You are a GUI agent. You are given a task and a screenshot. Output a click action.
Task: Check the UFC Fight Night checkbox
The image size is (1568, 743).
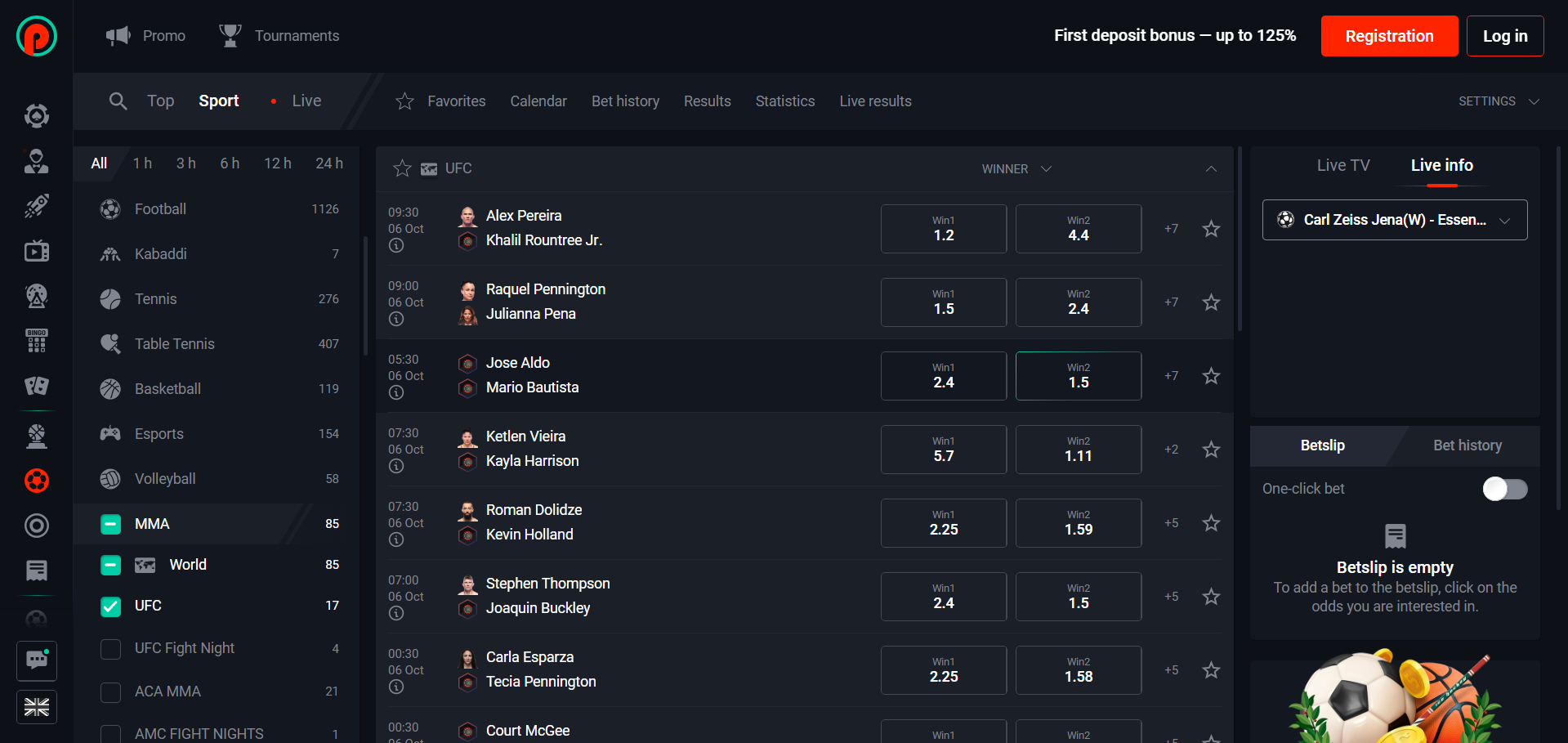coord(110,649)
